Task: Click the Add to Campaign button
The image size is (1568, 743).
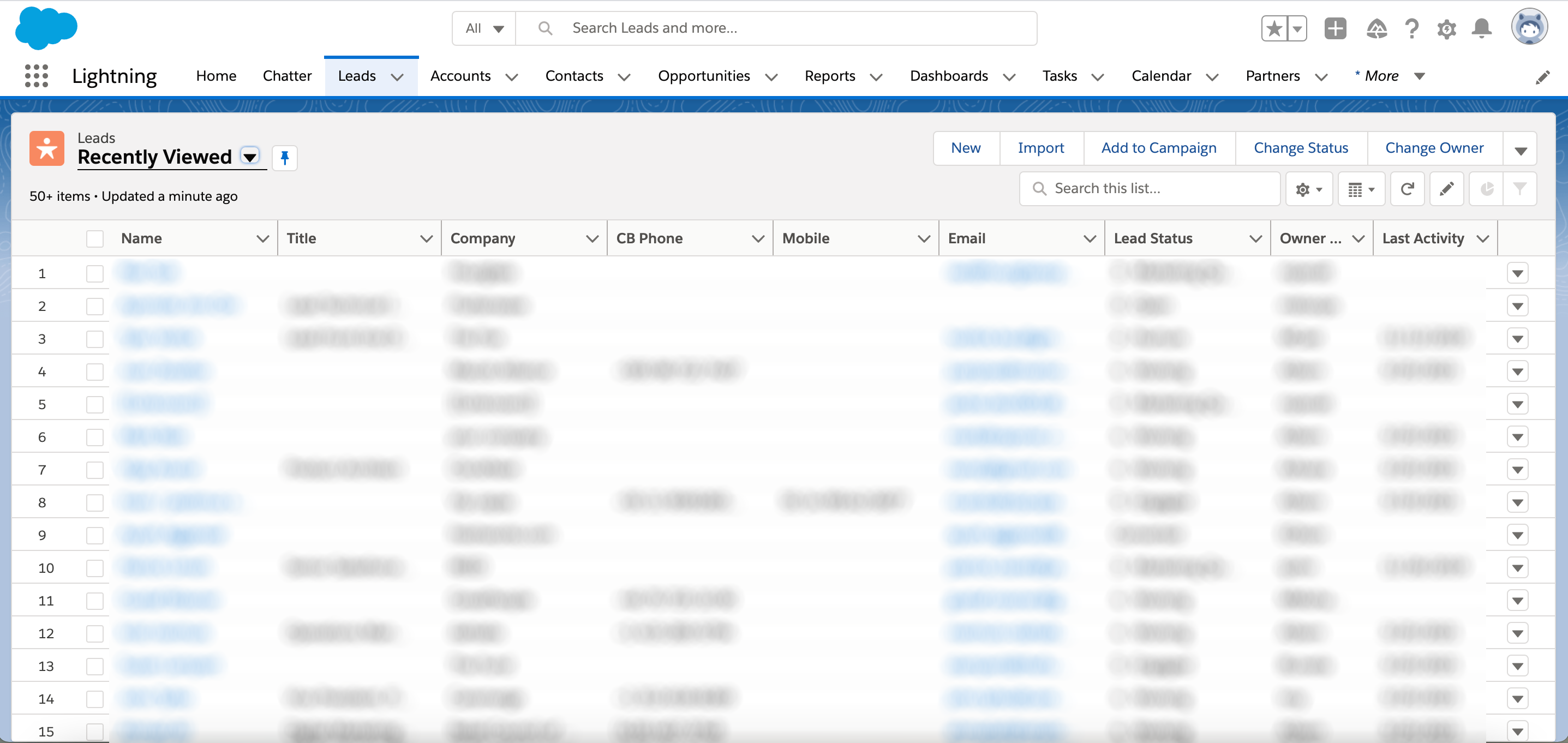Action: point(1158,147)
